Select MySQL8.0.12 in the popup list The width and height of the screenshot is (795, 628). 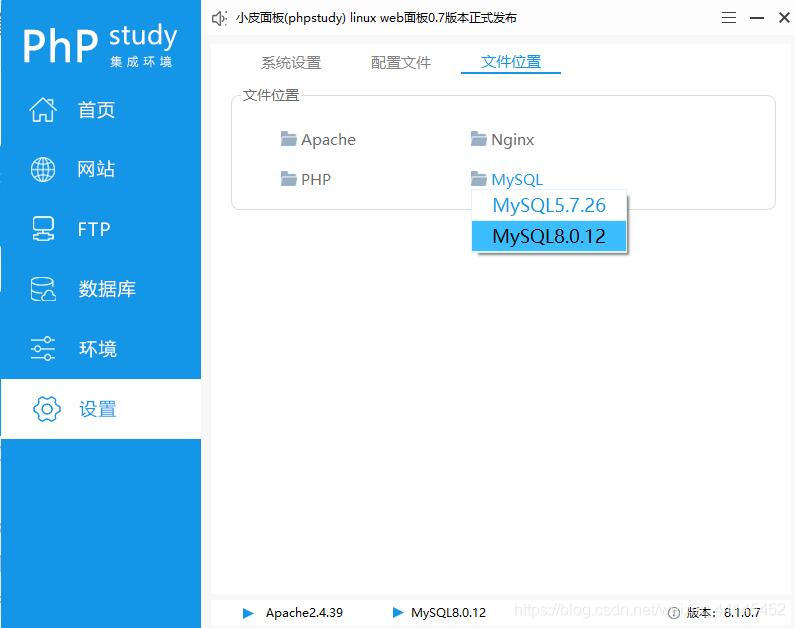coord(549,236)
